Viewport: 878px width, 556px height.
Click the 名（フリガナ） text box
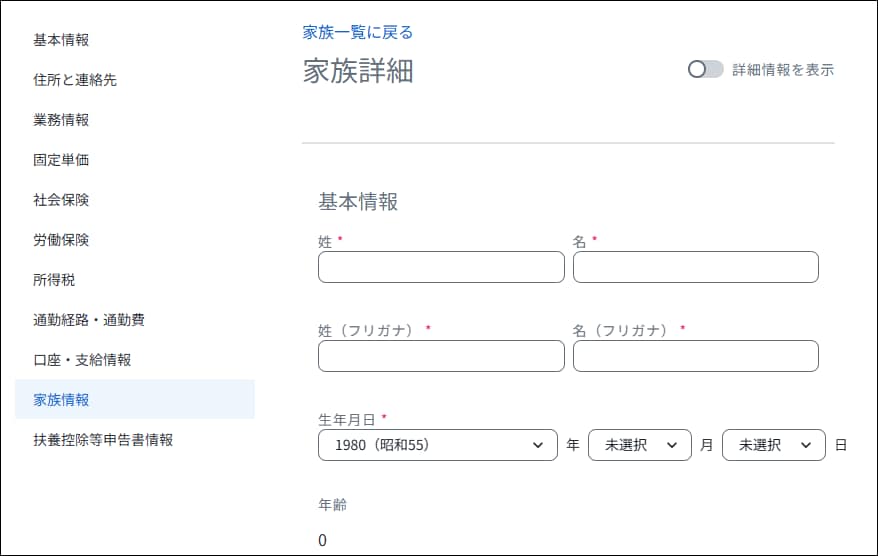[695, 356]
